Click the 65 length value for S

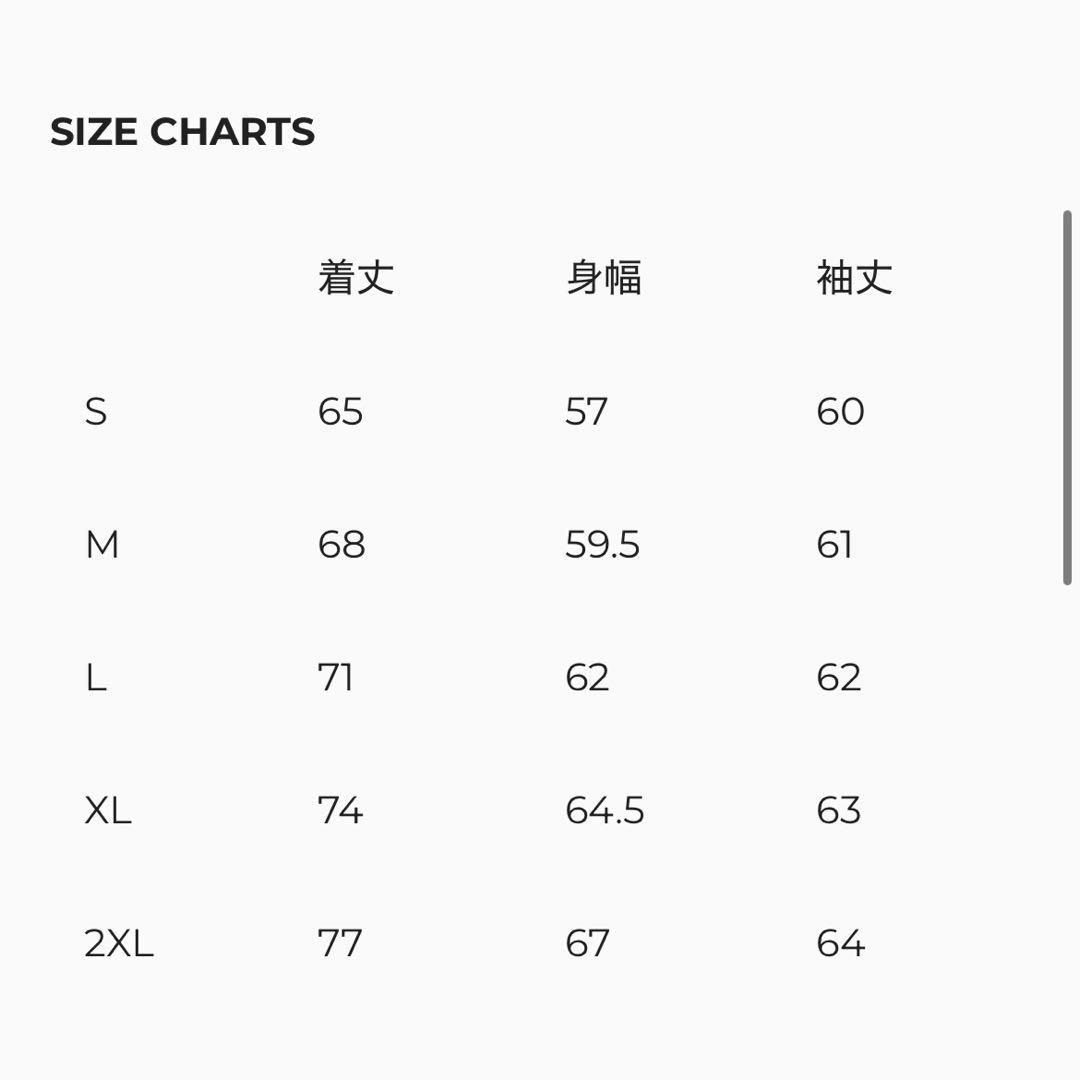coord(340,411)
